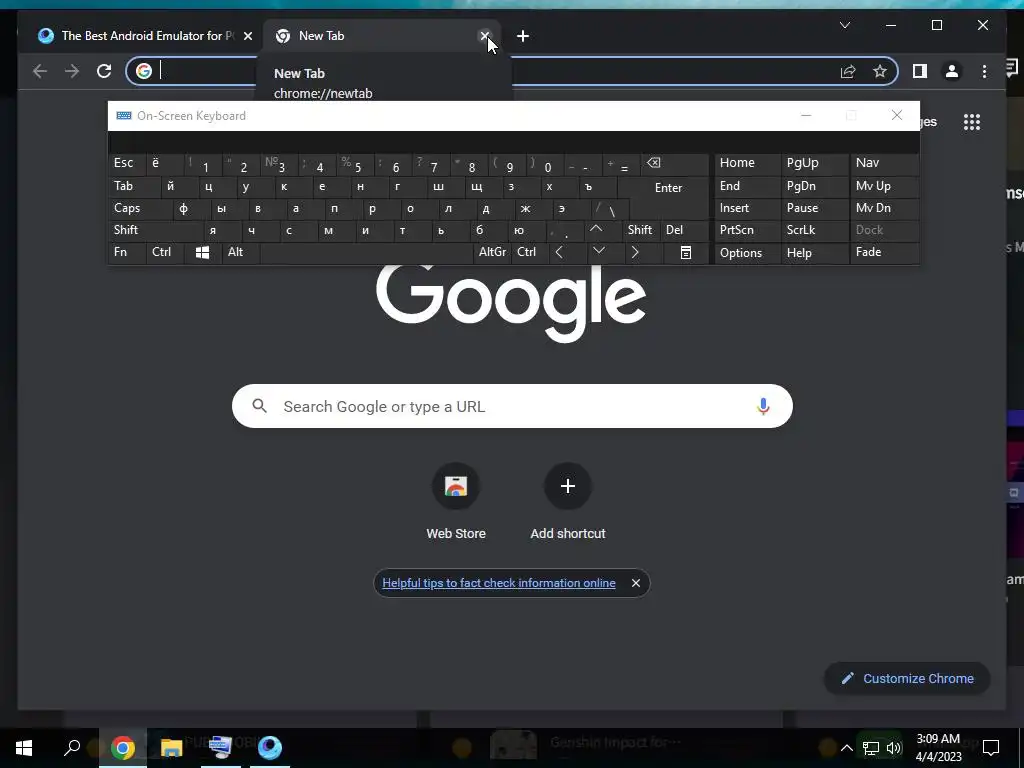The image size is (1024, 768).
Task: Open a new tab with the plus button
Action: [x=522, y=36]
